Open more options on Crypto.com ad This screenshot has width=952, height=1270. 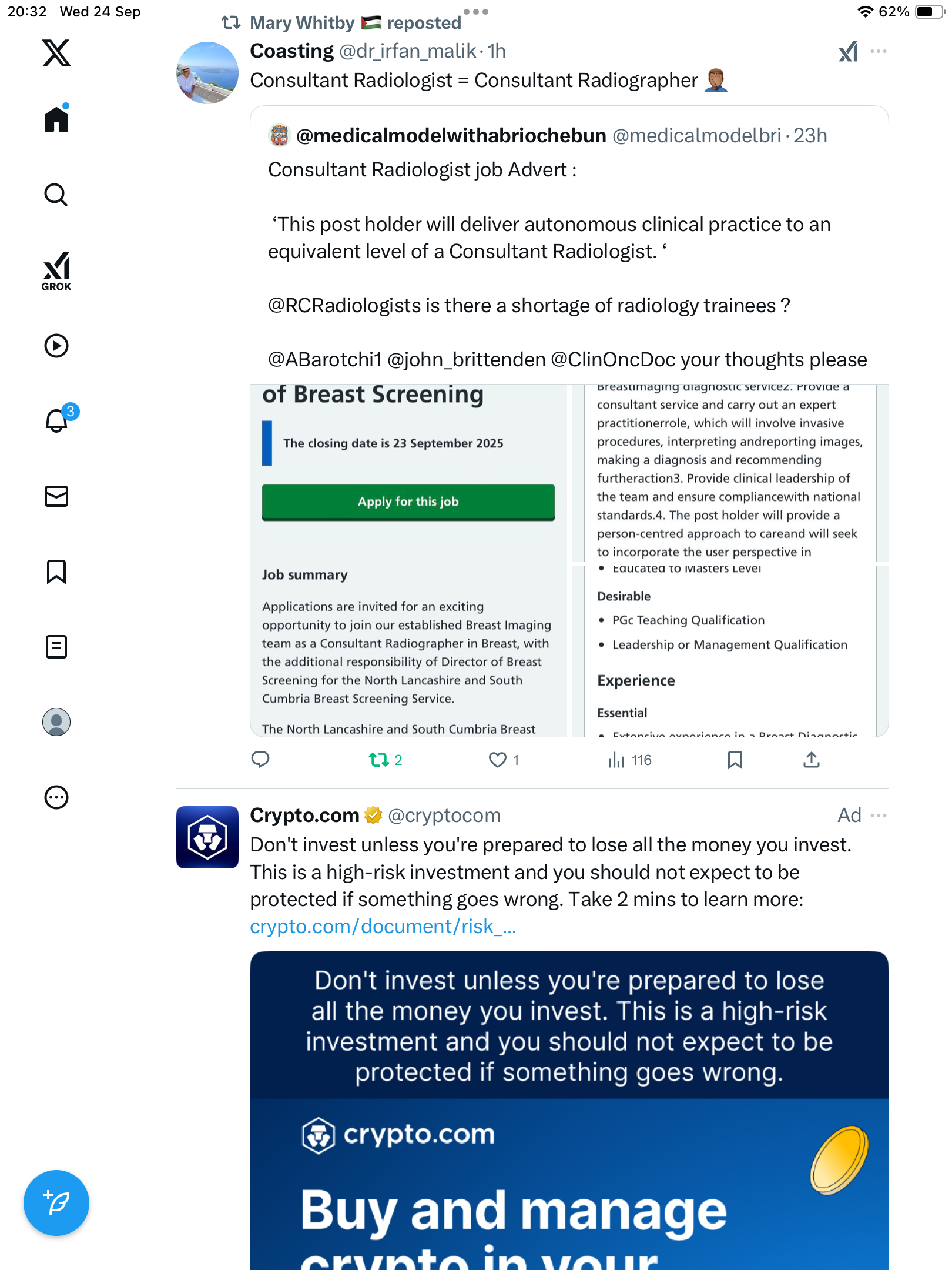point(879,816)
